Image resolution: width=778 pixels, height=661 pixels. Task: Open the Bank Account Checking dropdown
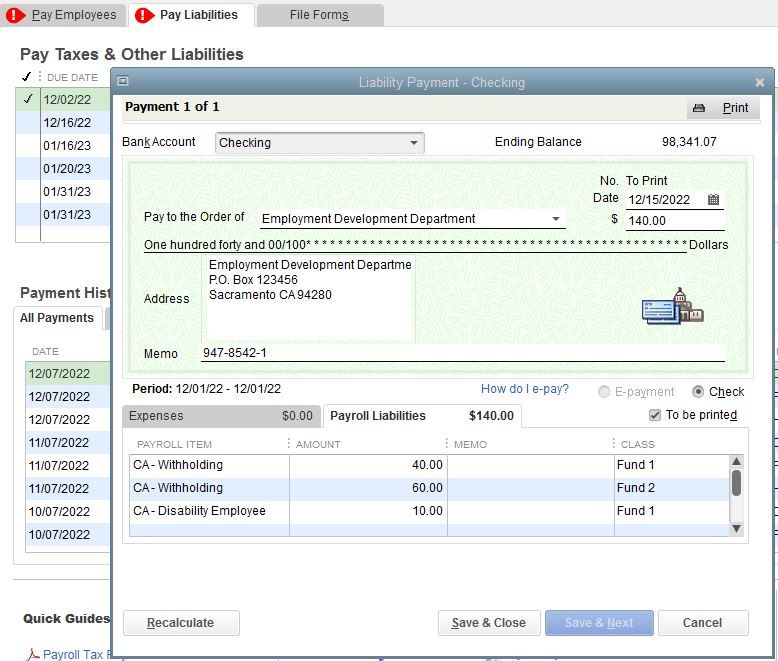pos(320,142)
